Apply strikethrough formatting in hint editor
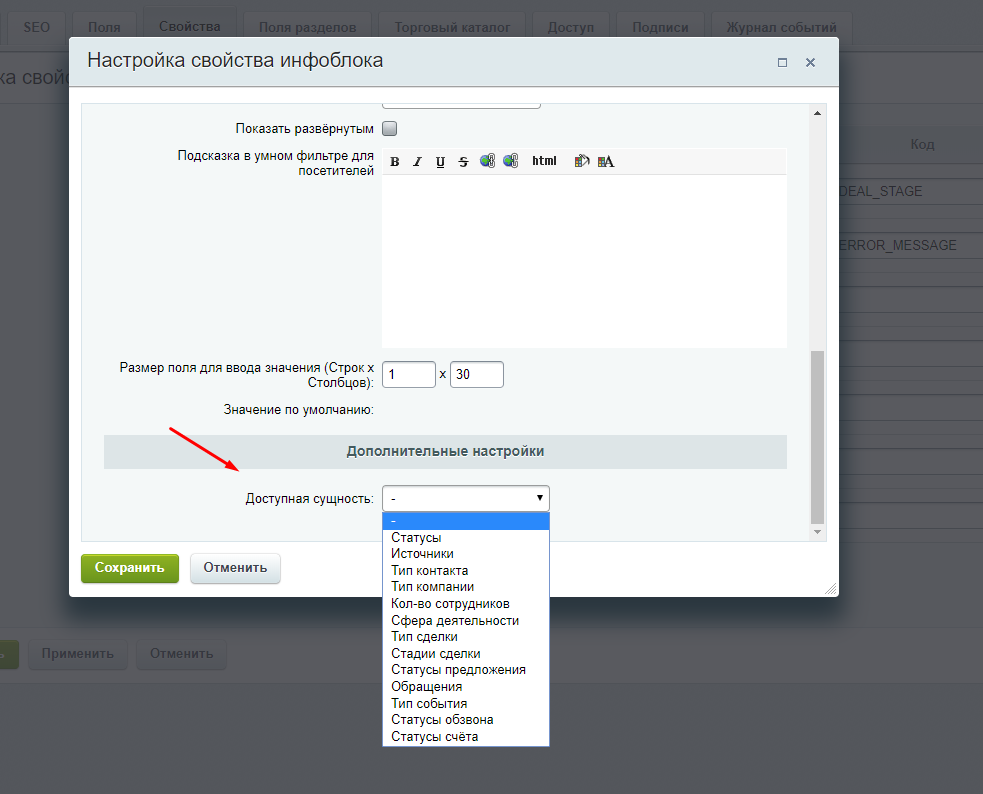The image size is (983, 794). click(463, 162)
